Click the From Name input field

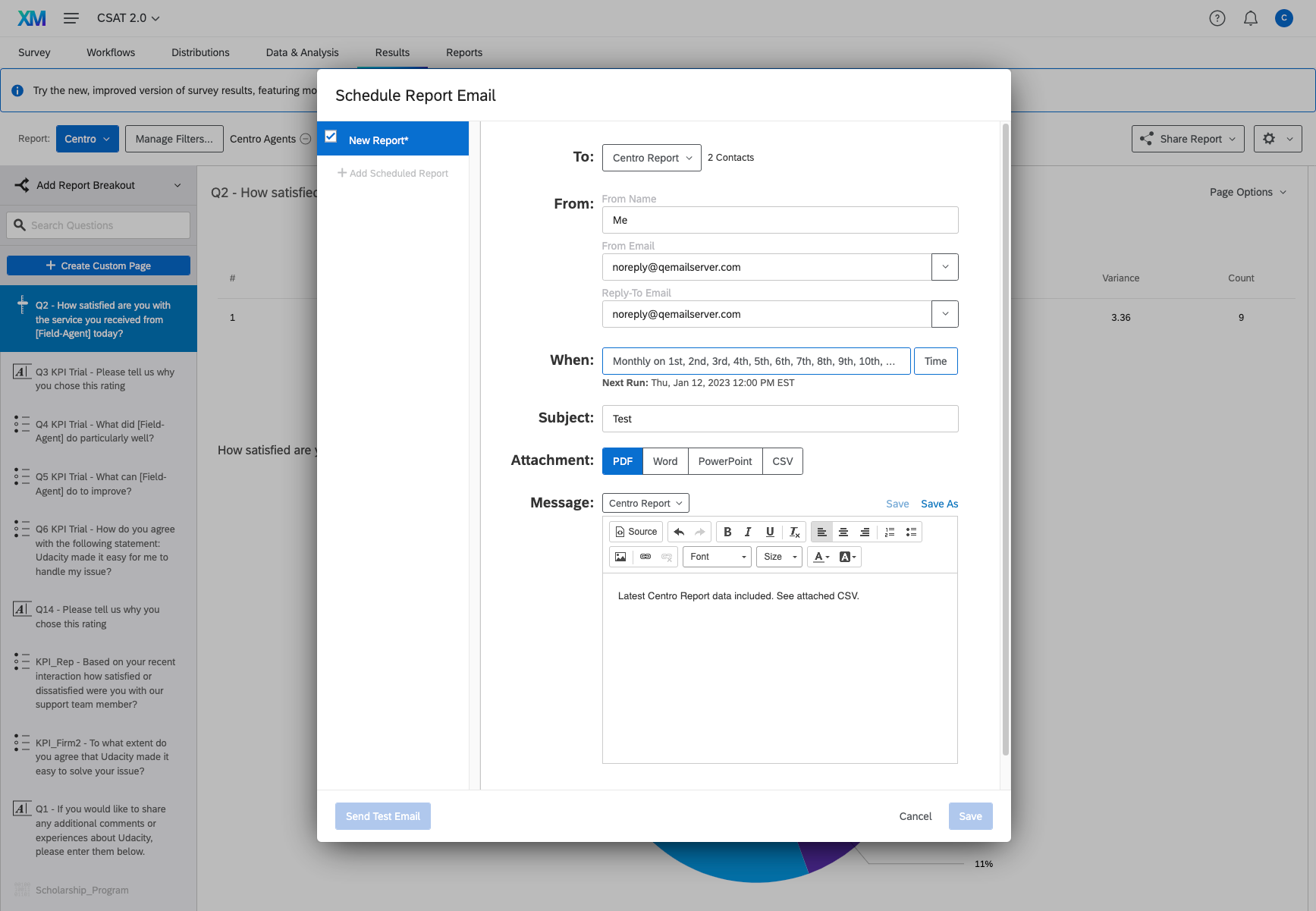coord(780,220)
